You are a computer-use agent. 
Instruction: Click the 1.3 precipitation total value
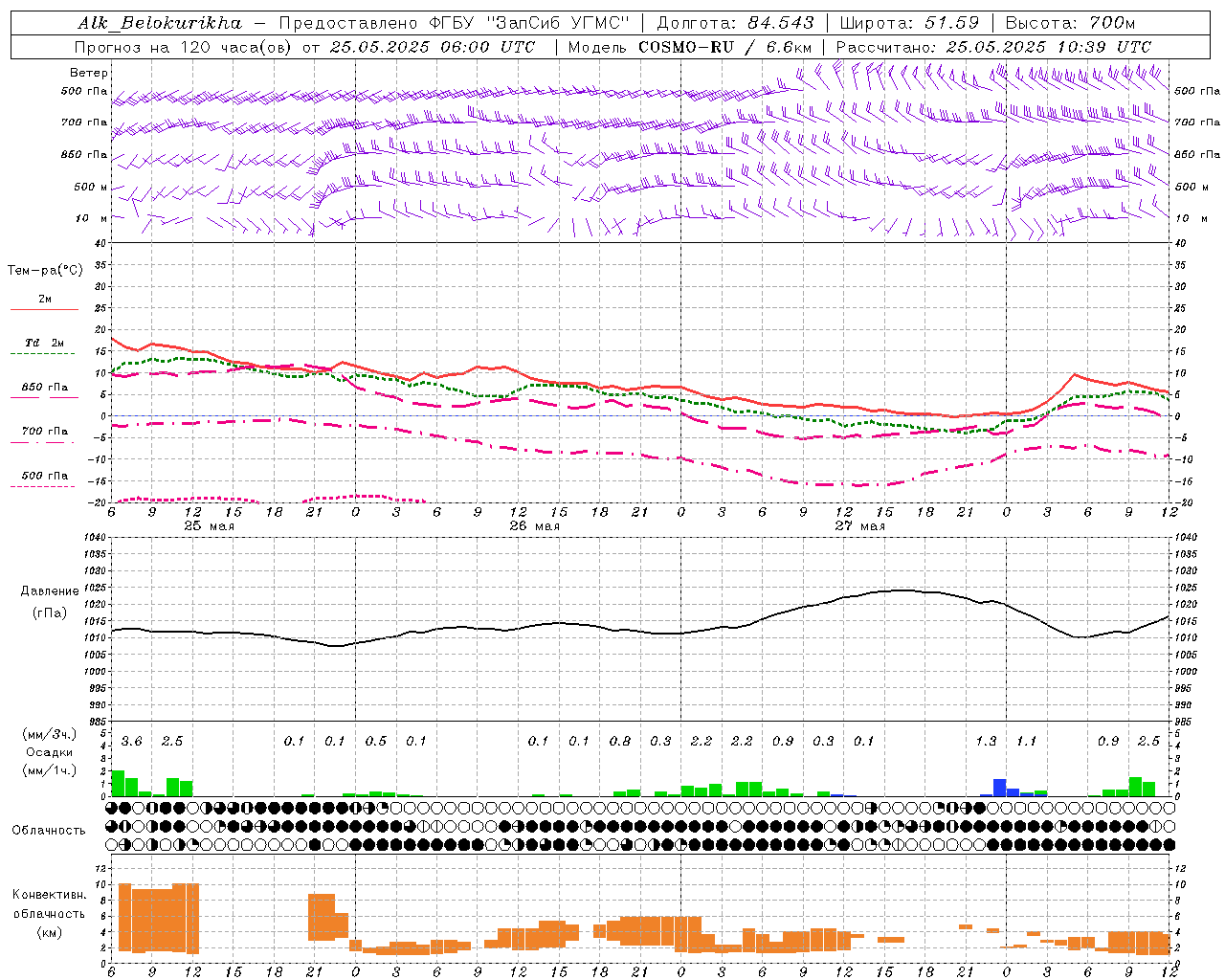(x=986, y=741)
